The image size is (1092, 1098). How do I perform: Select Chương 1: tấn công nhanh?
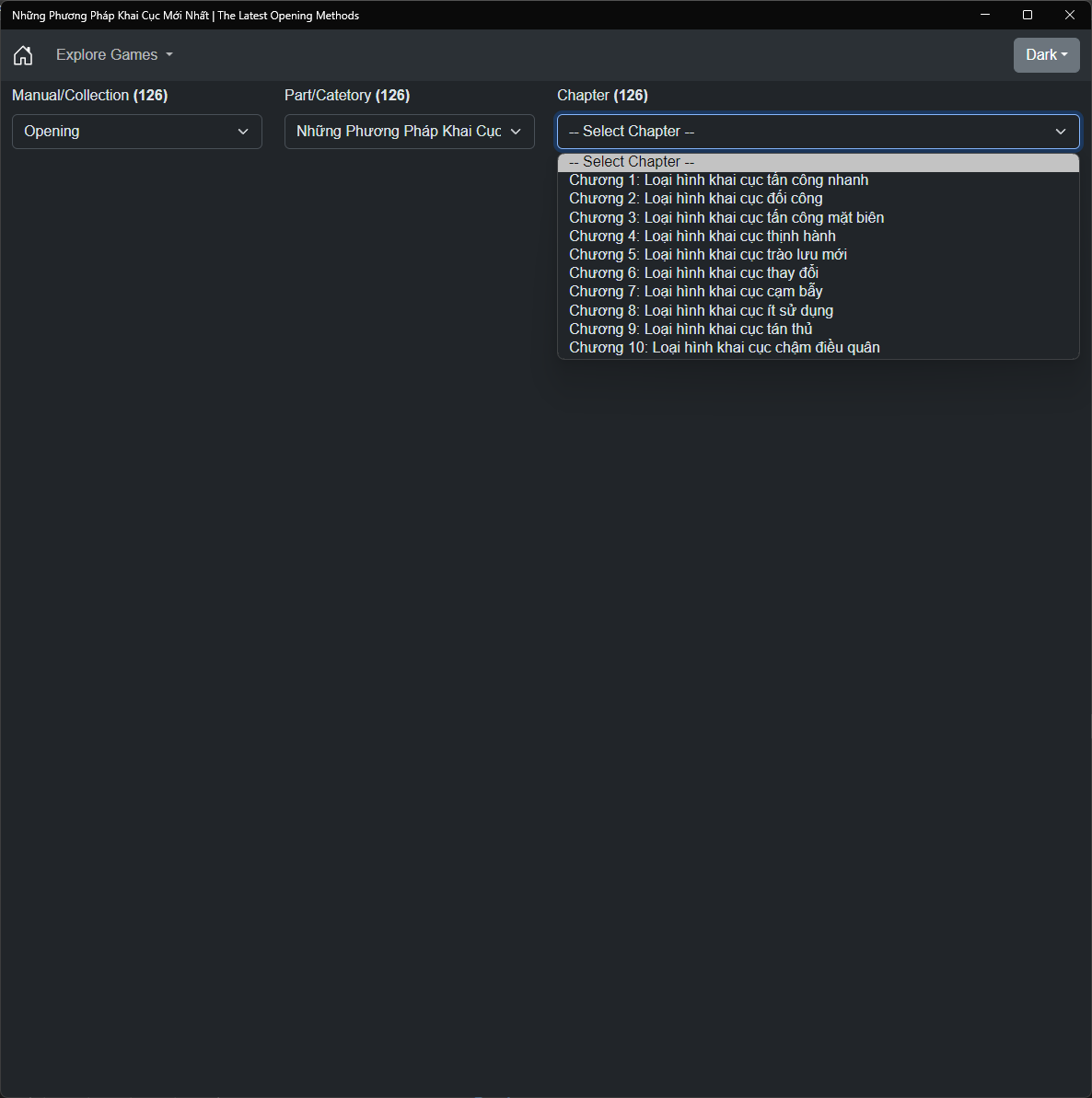click(718, 180)
